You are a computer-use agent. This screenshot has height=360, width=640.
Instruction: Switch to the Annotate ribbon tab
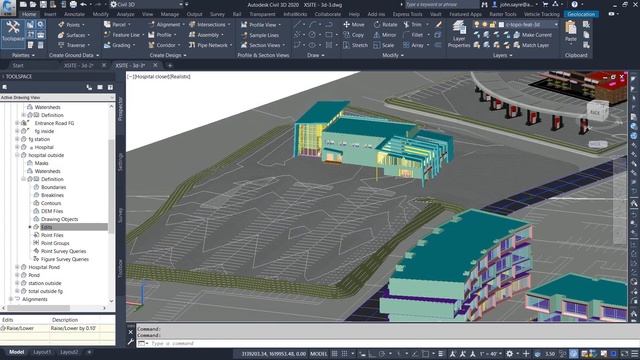click(x=75, y=14)
